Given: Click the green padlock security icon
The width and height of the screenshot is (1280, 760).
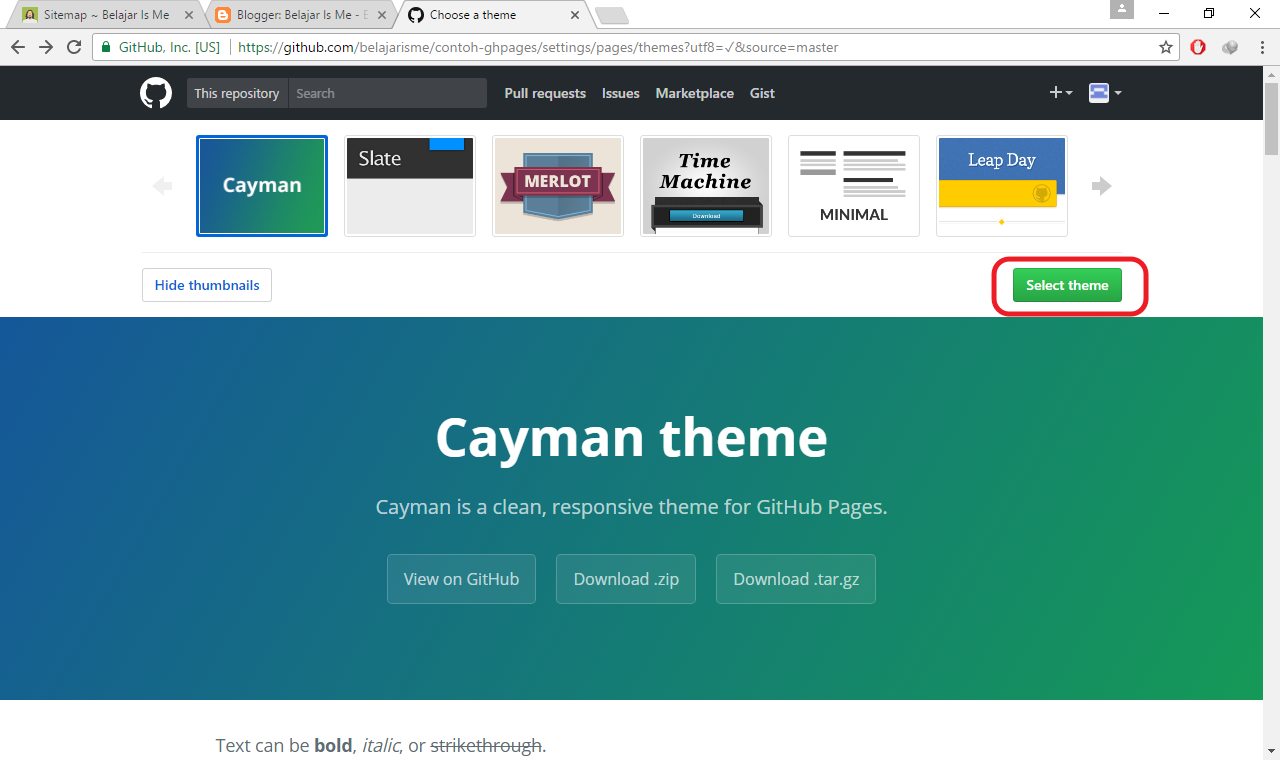Looking at the screenshot, I should pyautogui.click(x=105, y=47).
